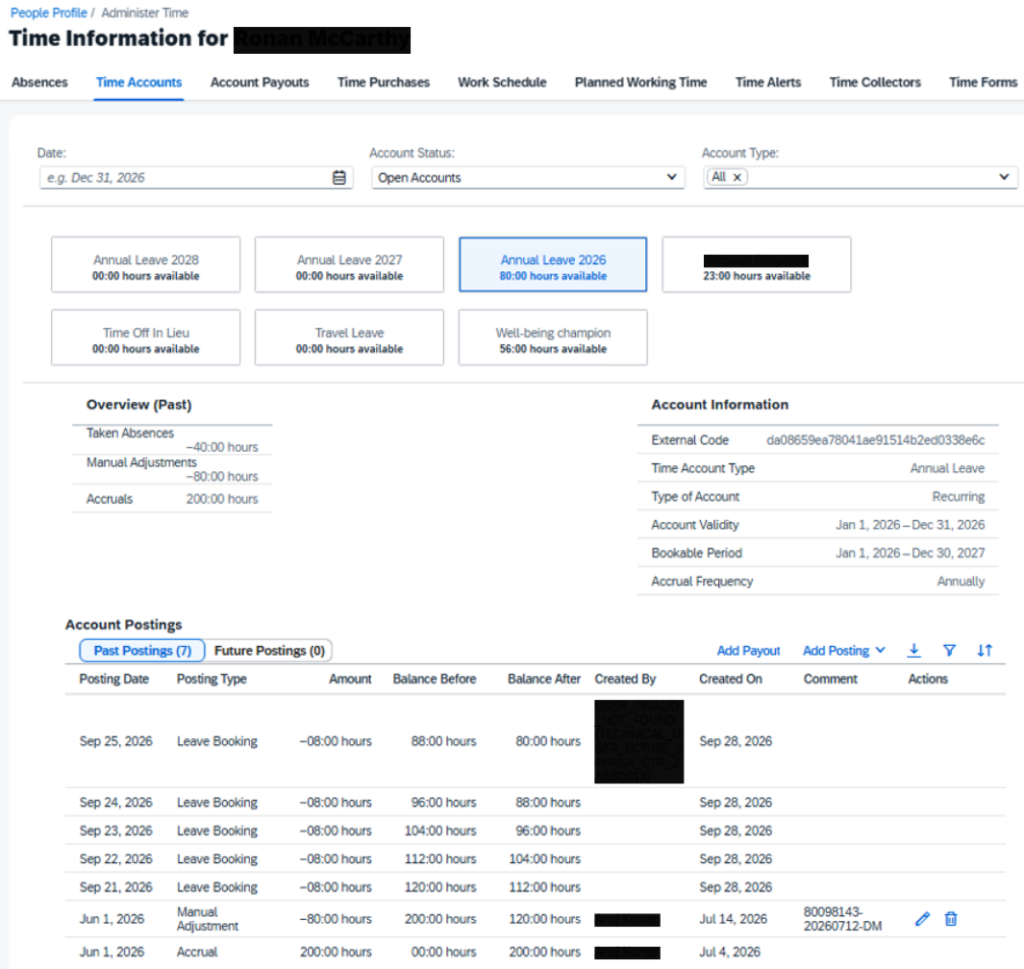
Task: Click the Posting Date column header
Action: click(x=114, y=679)
